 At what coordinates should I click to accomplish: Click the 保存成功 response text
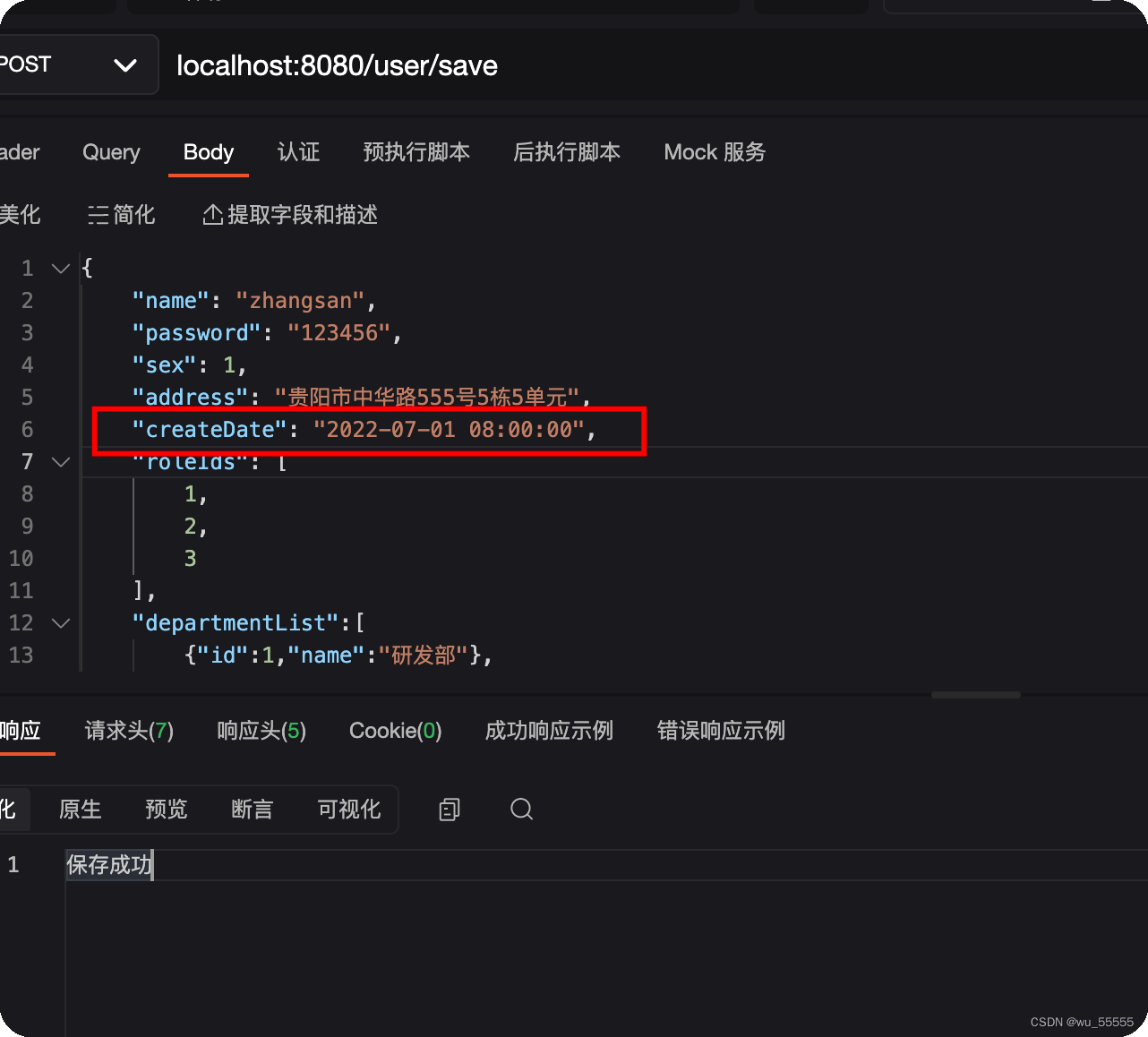pyautogui.click(x=109, y=865)
